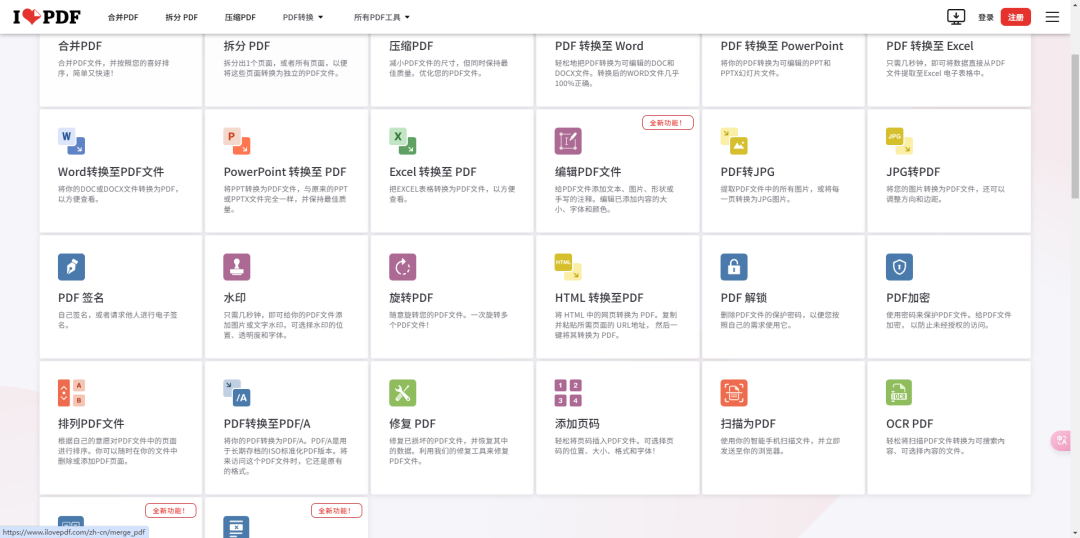1080x538 pixels.
Task: Open HTML 转换至PDF icon
Action: 568,267
